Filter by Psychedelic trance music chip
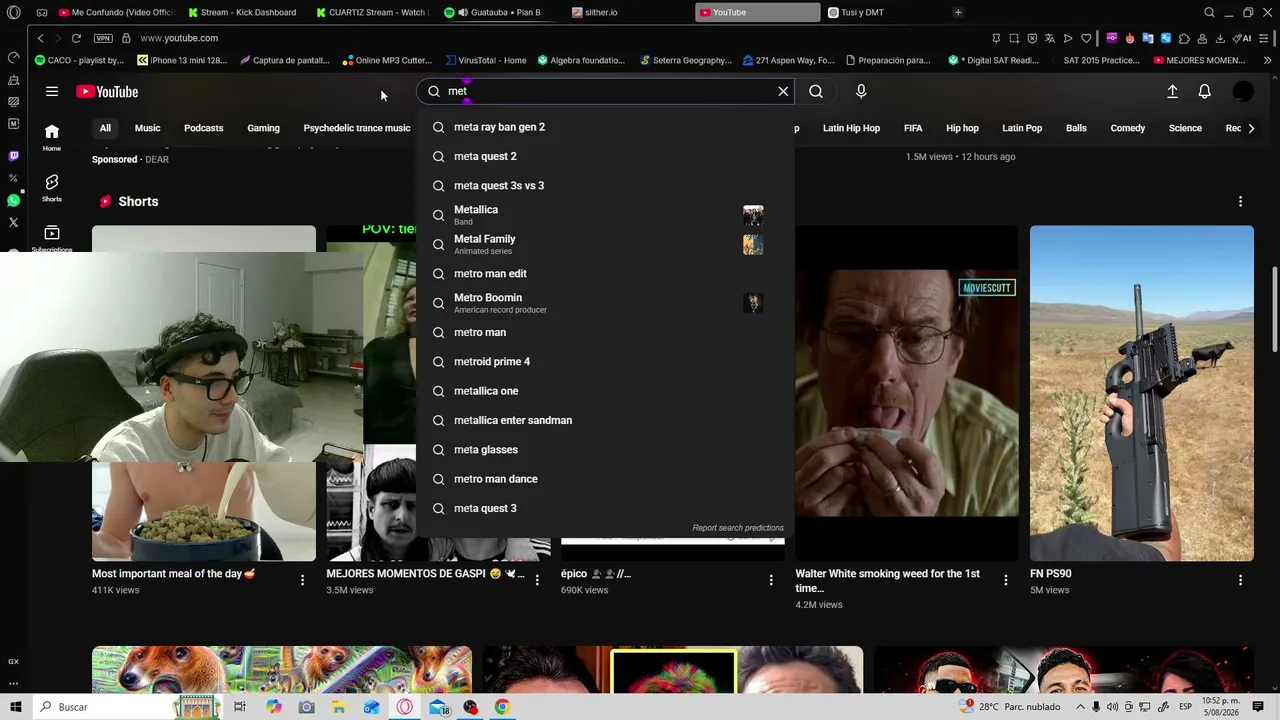This screenshot has height=720, width=1280. 357,128
